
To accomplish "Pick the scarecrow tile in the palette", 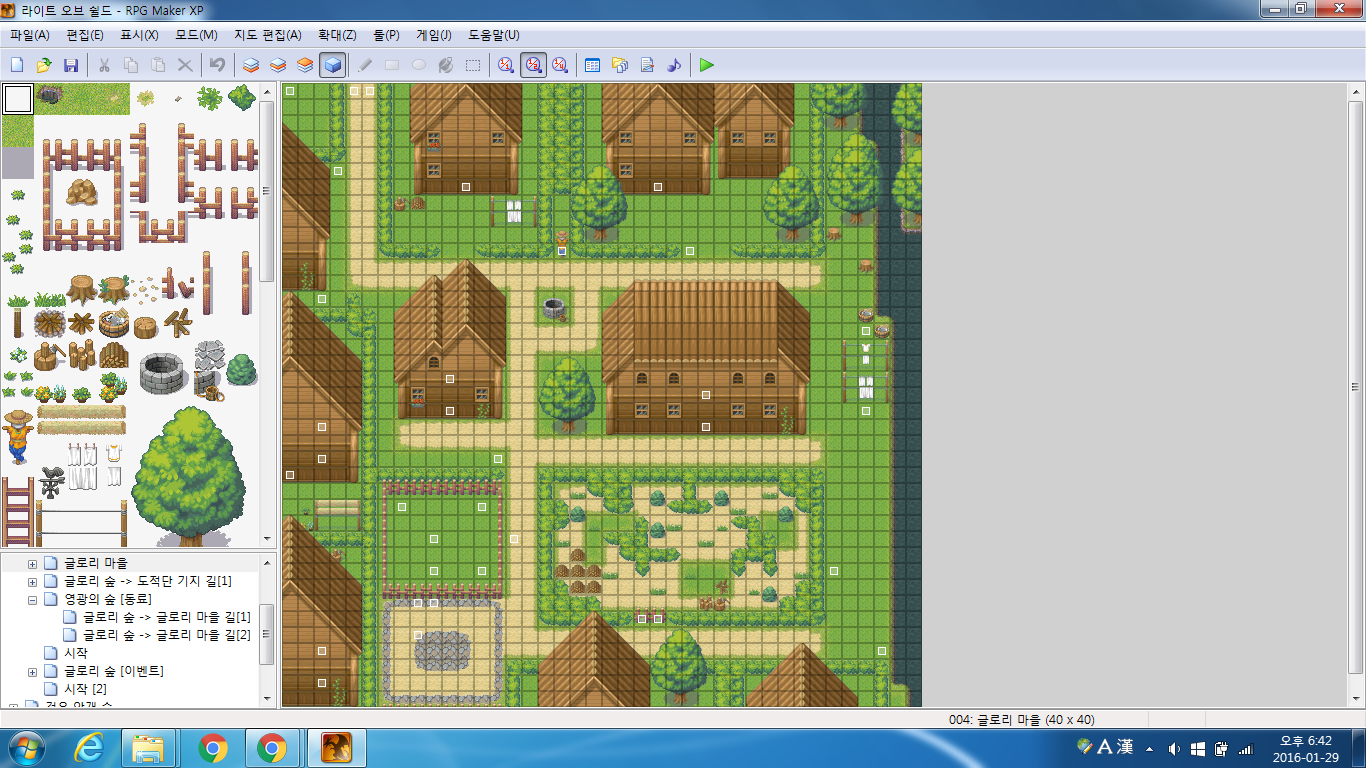I will [17, 436].
